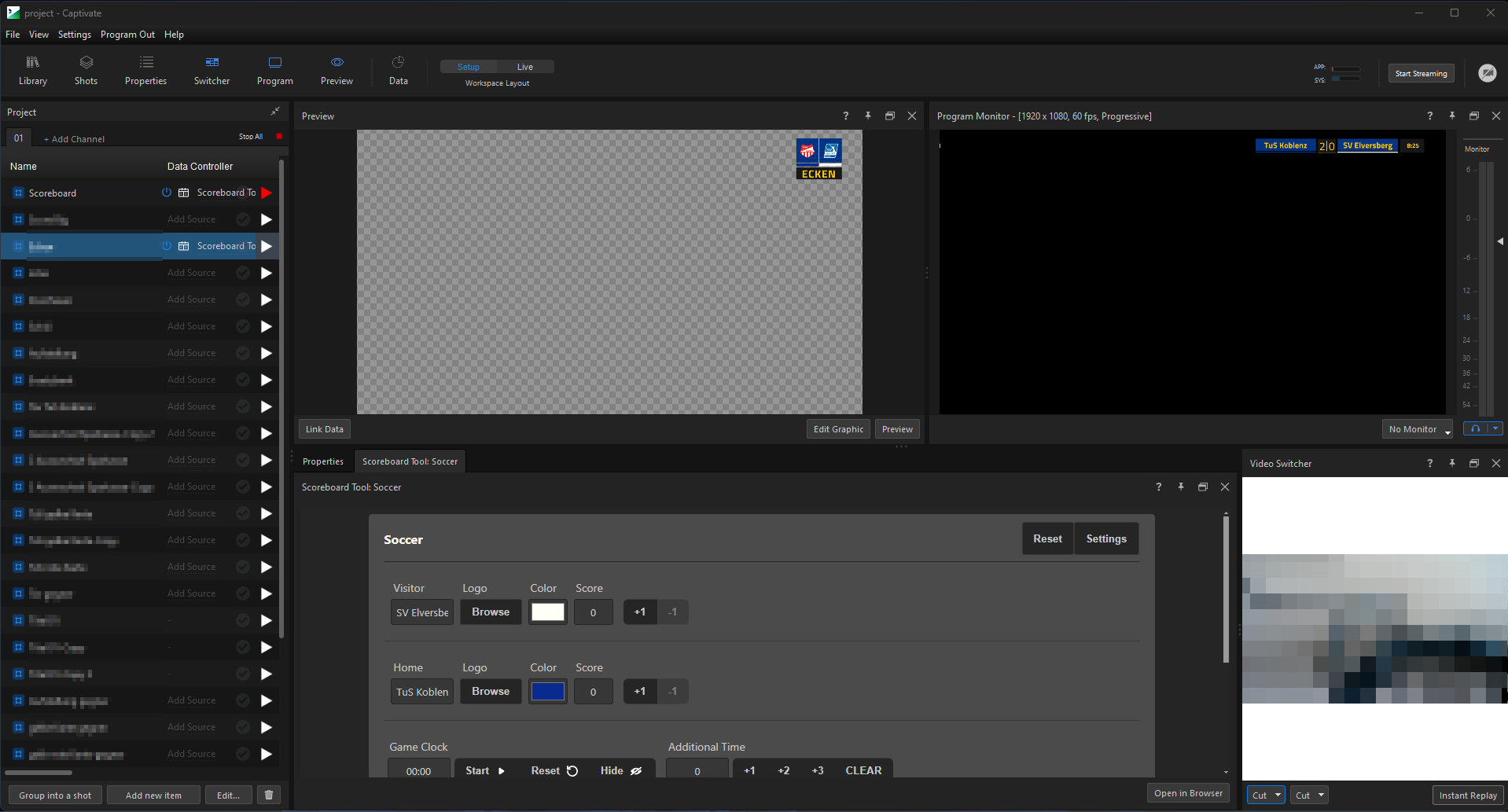Pin the Preview panel

tap(868, 116)
